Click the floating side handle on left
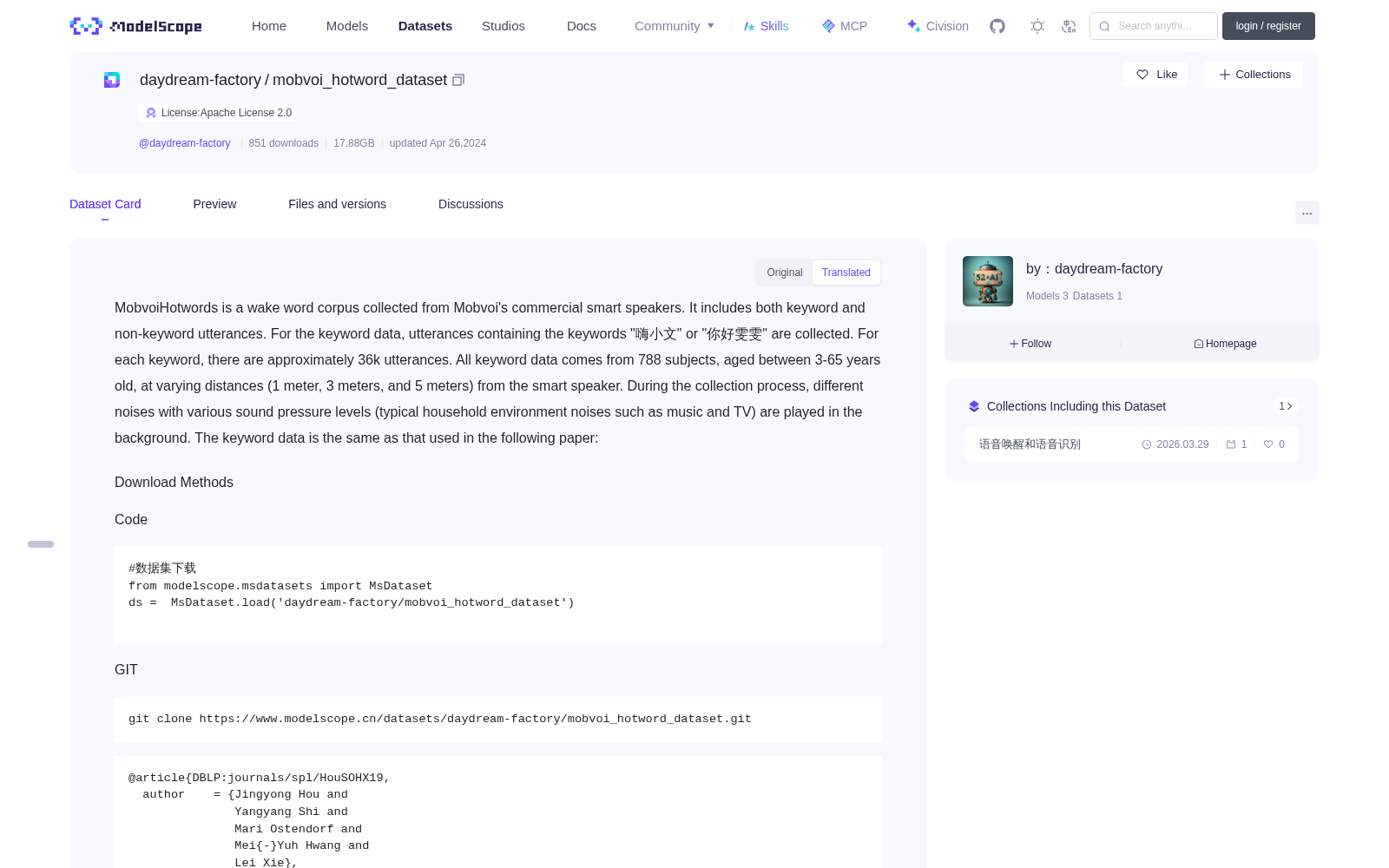 (x=41, y=544)
